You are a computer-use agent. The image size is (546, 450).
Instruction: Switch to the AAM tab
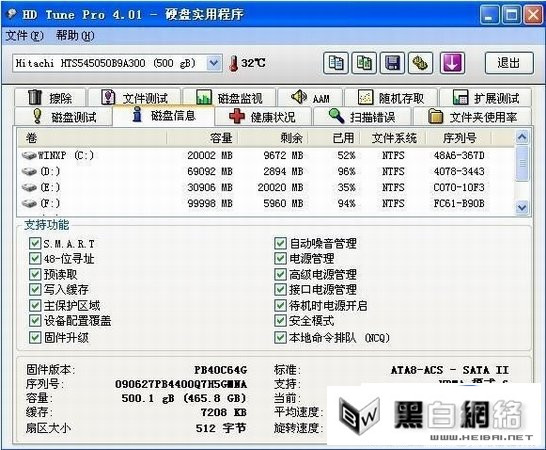click(x=310, y=98)
